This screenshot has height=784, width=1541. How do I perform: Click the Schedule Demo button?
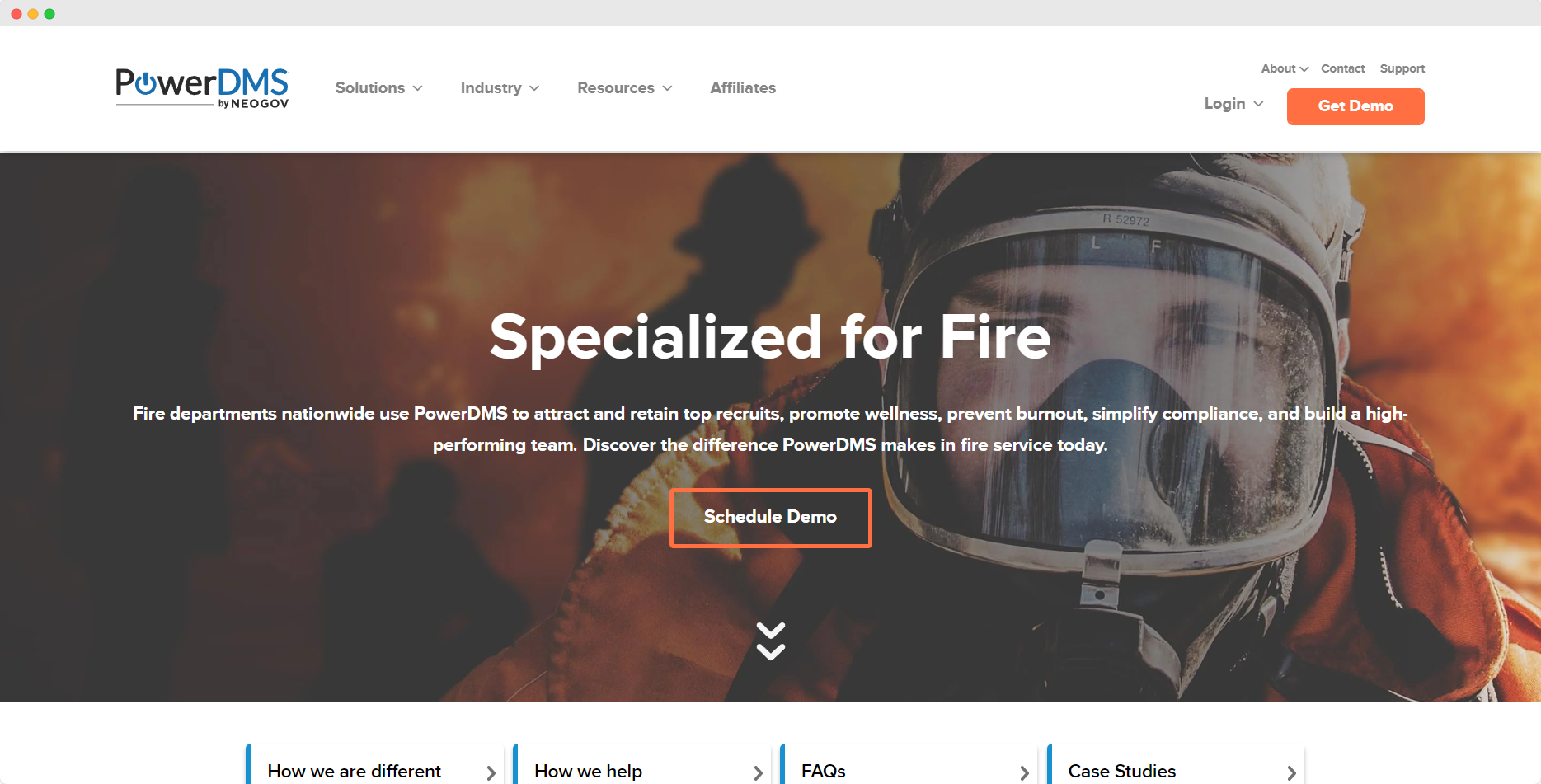(770, 518)
